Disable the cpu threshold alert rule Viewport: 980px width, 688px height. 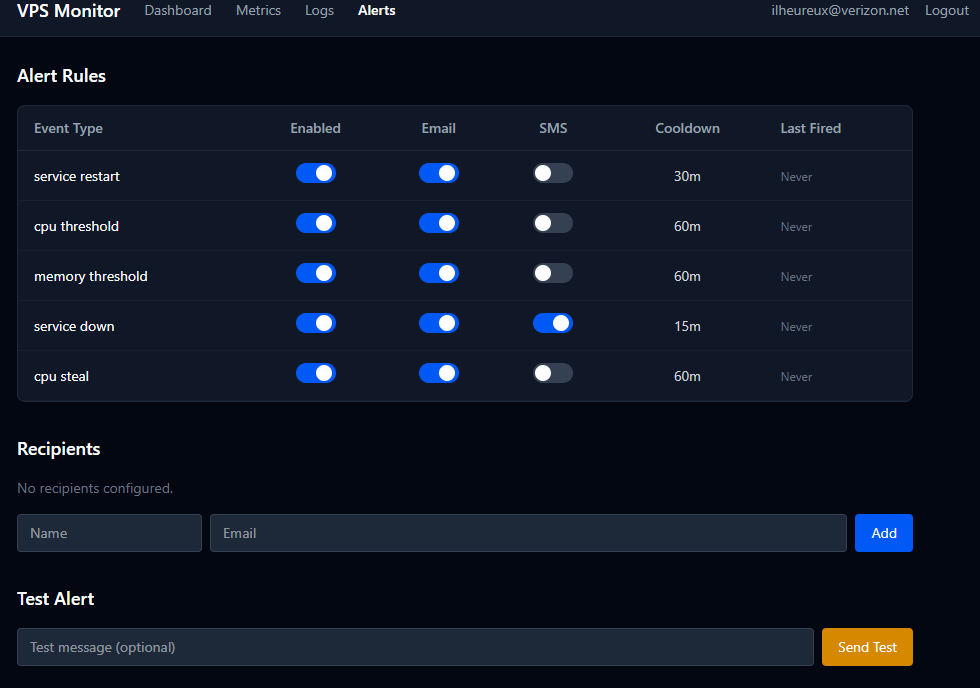(x=315, y=222)
